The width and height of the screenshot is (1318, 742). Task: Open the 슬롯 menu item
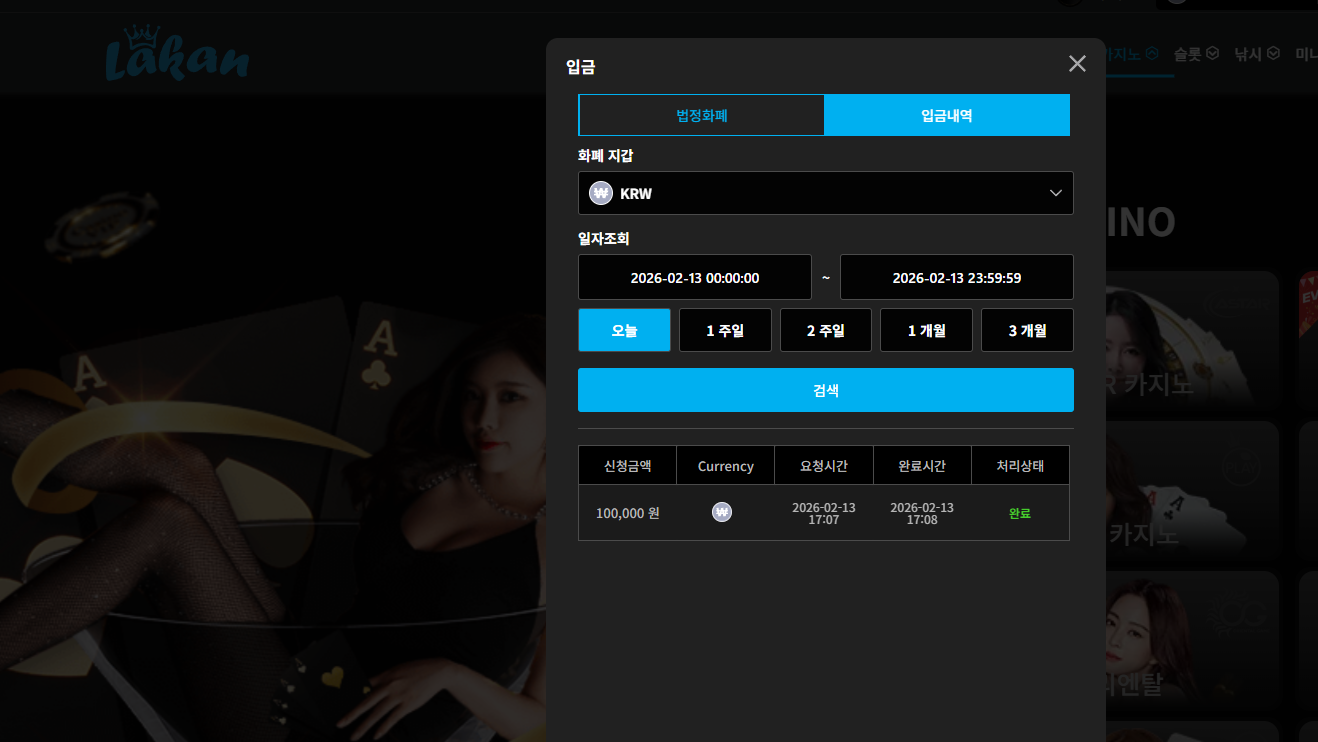point(1187,54)
